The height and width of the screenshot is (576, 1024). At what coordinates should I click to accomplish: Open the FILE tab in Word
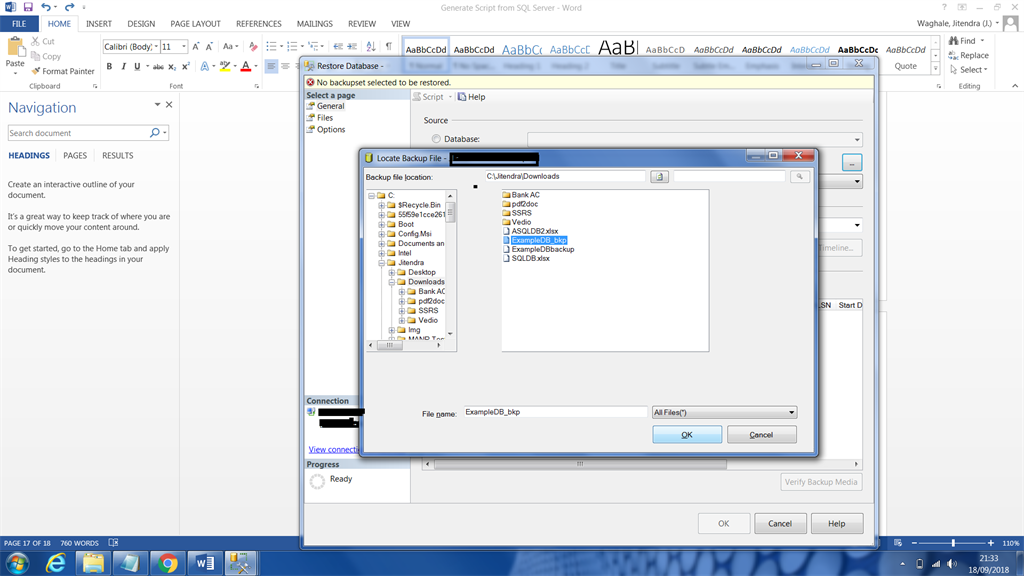tap(19, 24)
